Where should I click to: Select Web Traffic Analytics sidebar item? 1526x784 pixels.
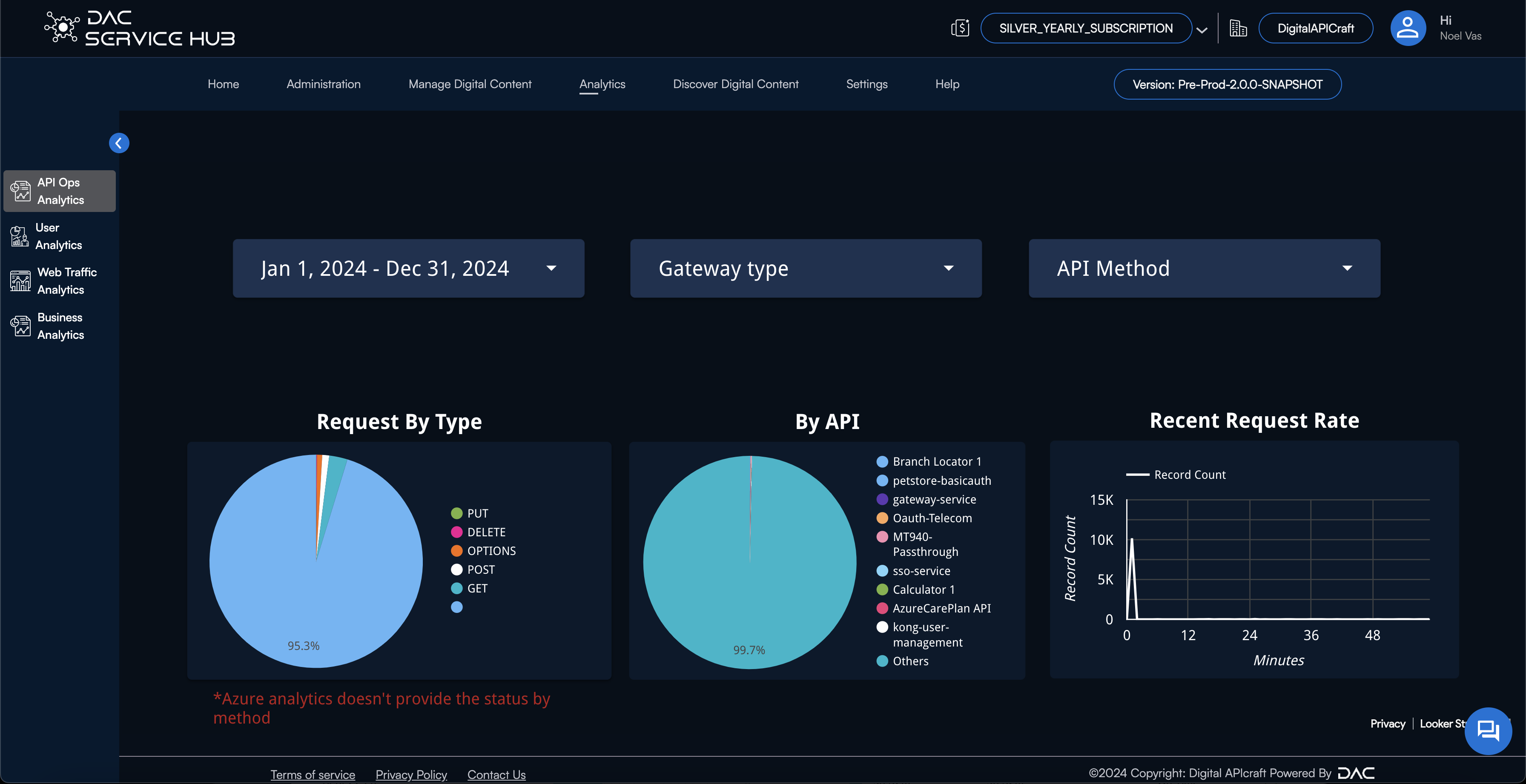click(x=59, y=280)
